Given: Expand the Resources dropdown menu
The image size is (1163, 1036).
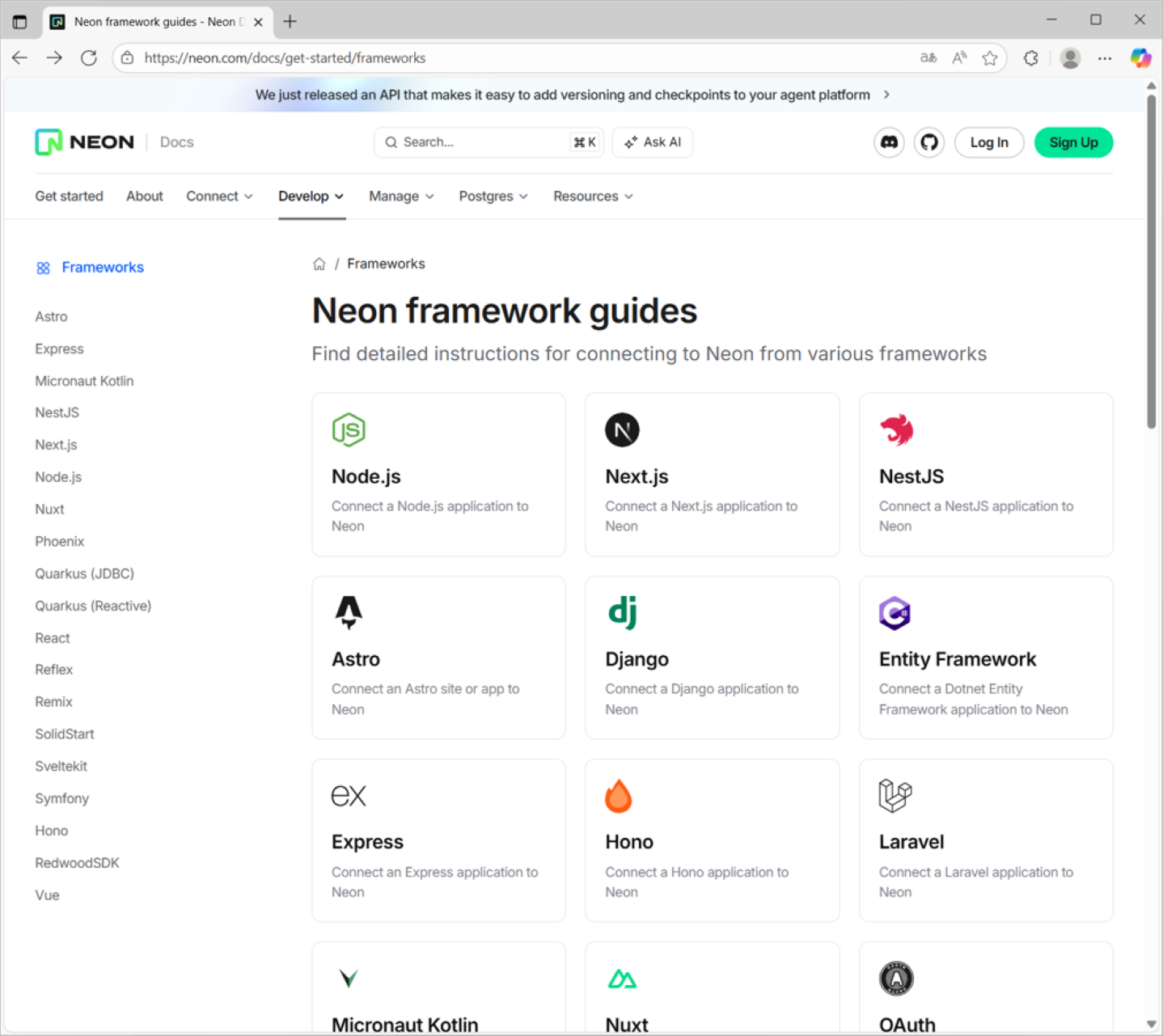Looking at the screenshot, I should [x=592, y=197].
